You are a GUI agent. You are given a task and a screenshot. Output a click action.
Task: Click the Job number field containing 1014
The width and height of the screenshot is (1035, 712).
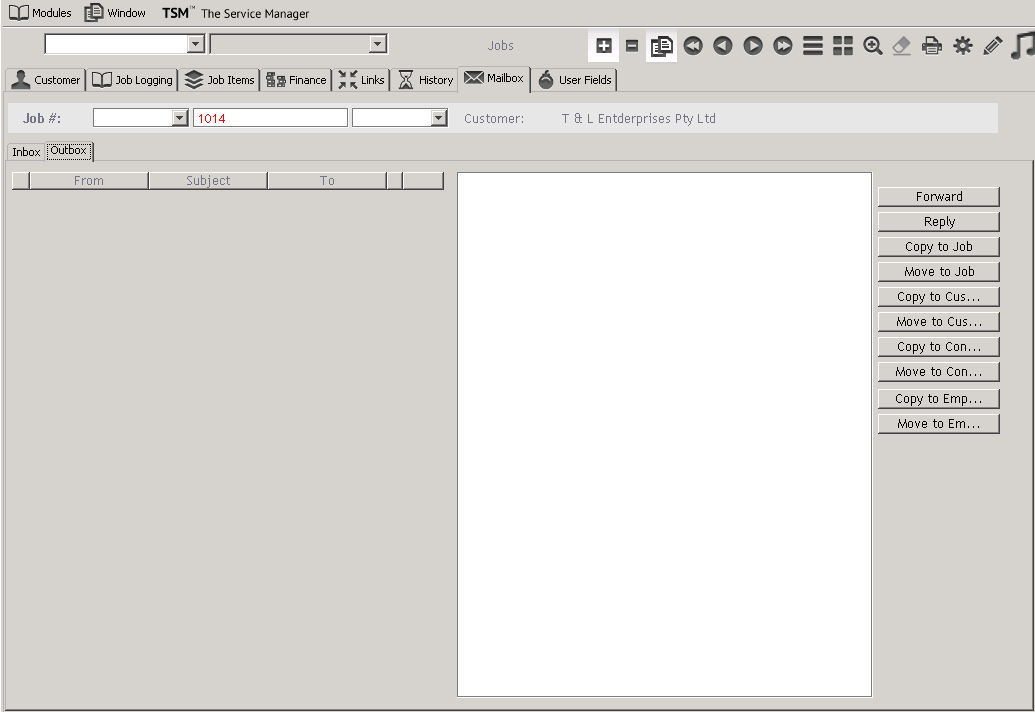270,118
